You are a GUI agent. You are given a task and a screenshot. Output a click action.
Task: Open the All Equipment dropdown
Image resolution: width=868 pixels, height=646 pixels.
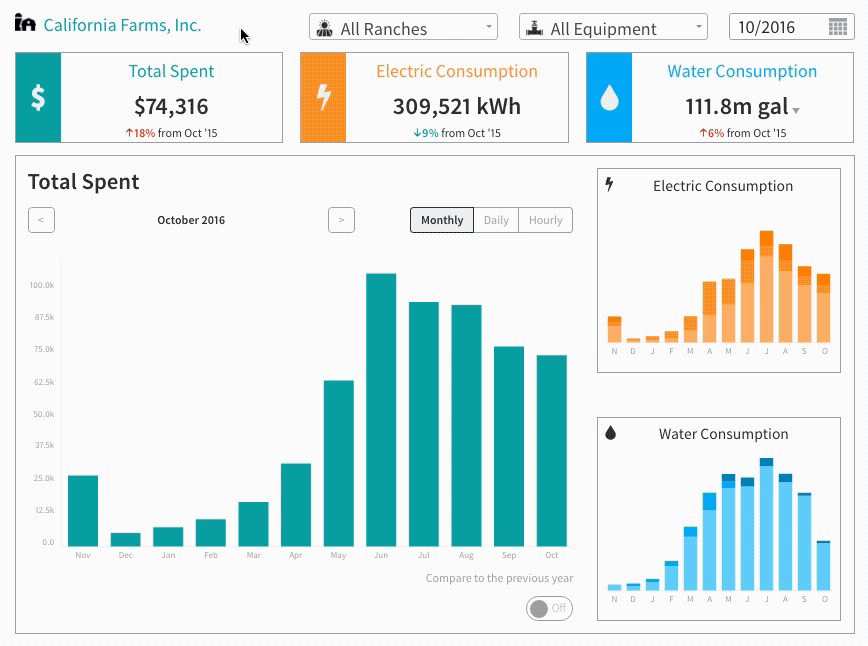tap(613, 27)
